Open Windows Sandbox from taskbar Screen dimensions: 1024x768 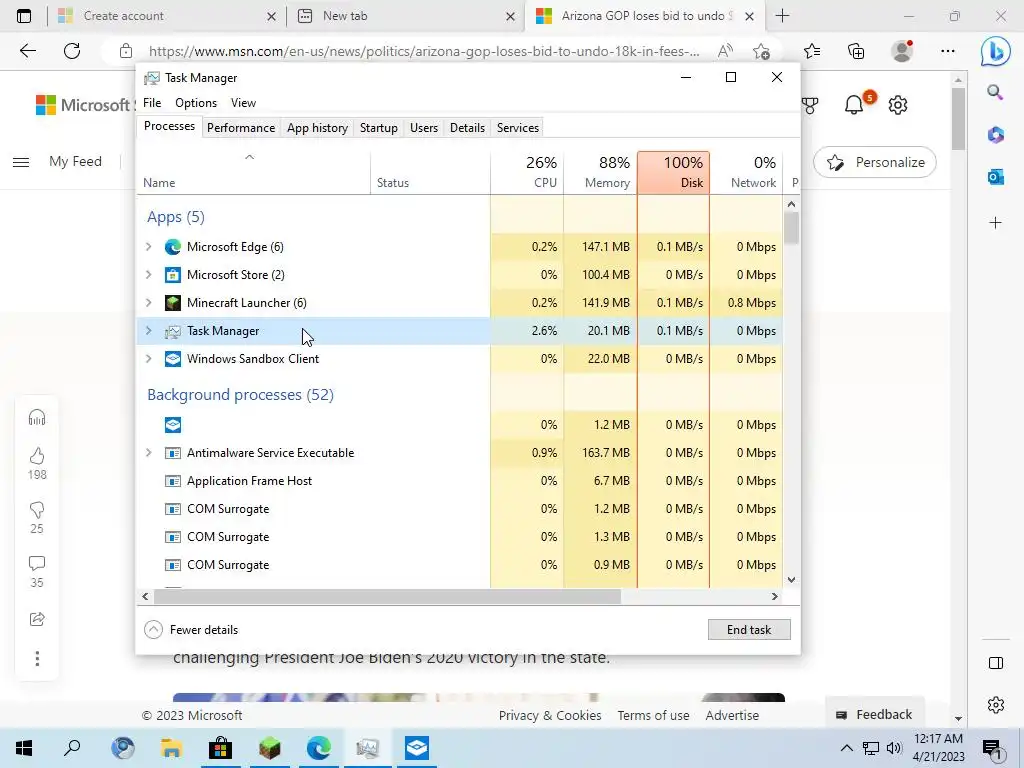[417, 748]
